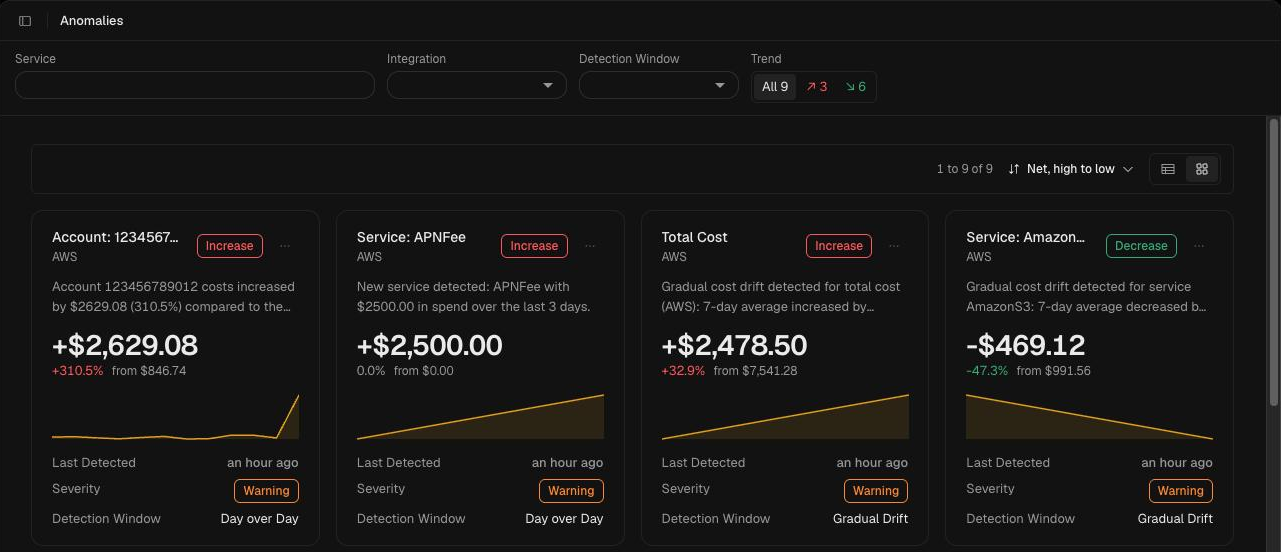Click Increase badge on Total Cost card
This screenshot has height=552, width=1281.
point(839,246)
